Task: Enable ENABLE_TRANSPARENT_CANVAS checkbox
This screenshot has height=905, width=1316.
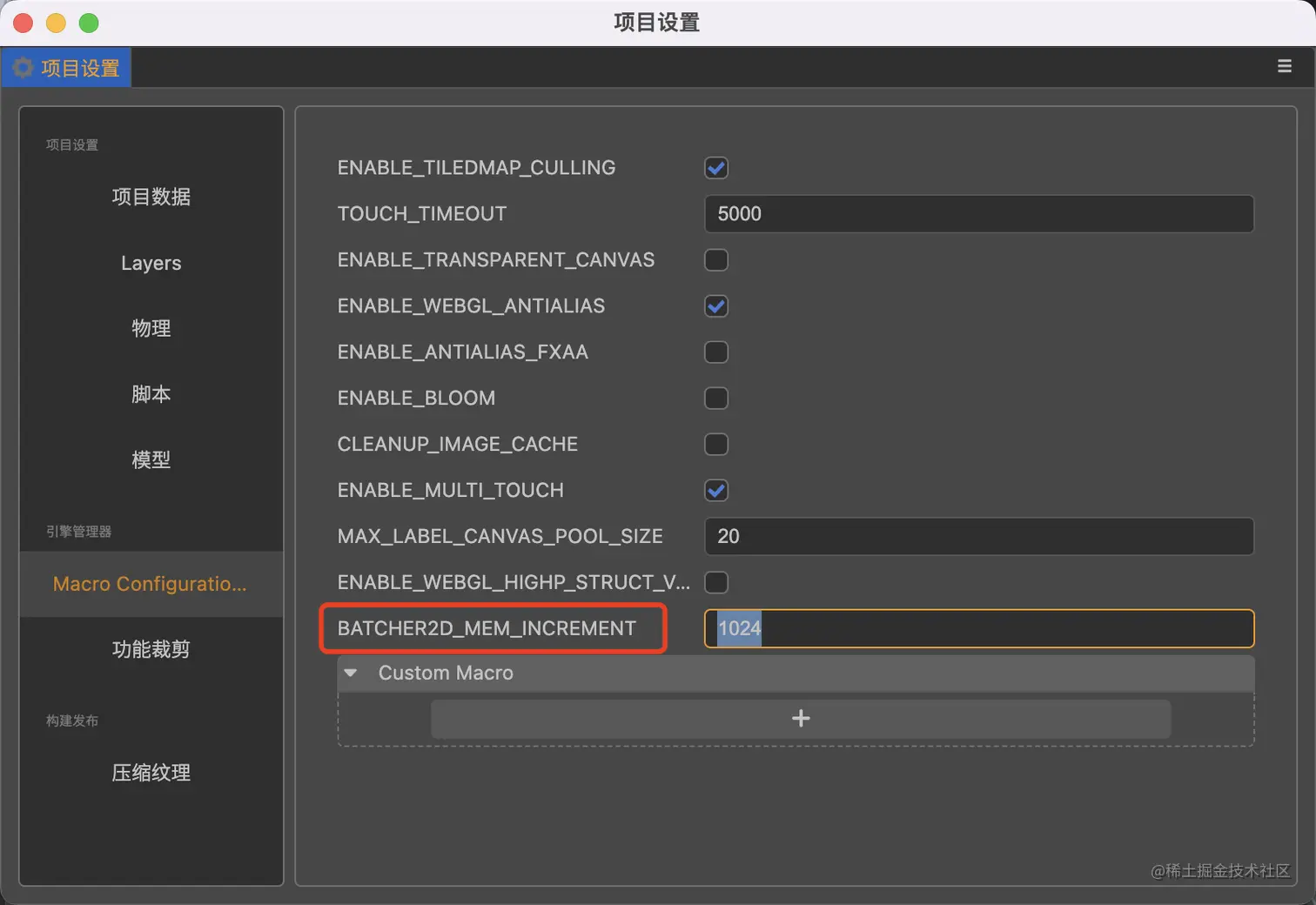Action: 716,260
